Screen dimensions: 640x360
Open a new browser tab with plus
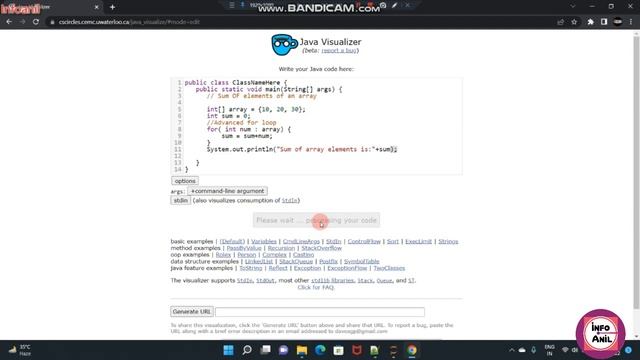[x=112, y=7]
